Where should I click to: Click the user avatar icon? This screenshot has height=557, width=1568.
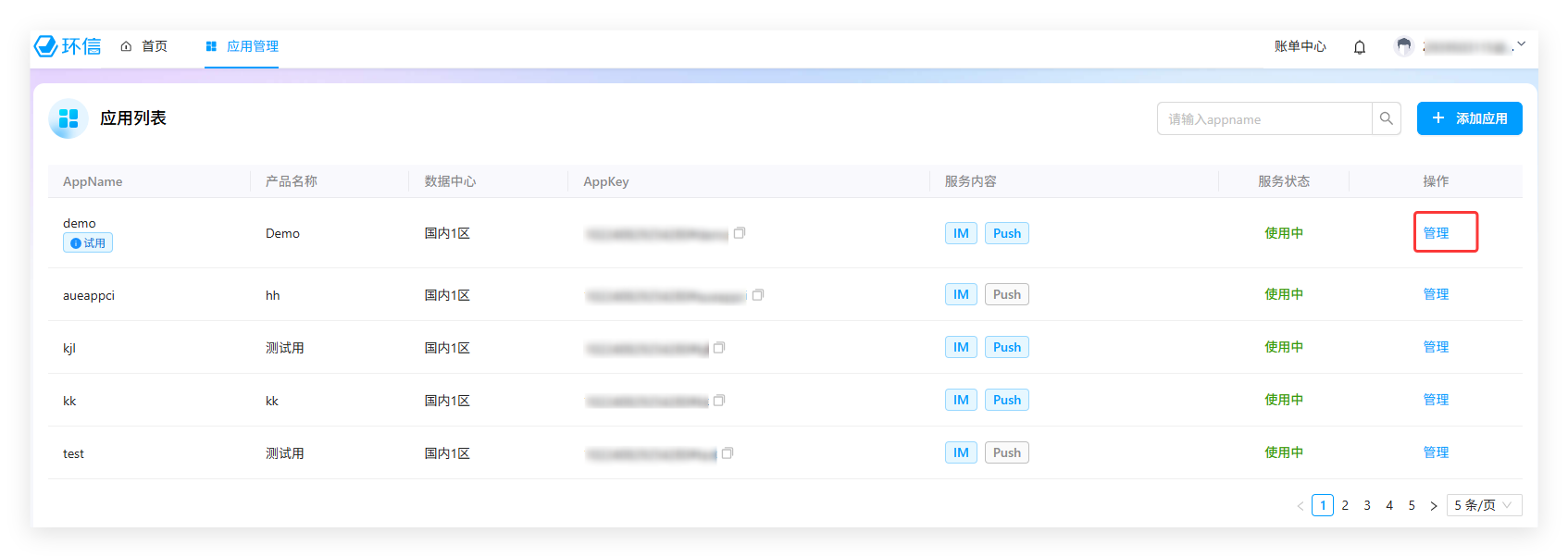[x=1404, y=46]
